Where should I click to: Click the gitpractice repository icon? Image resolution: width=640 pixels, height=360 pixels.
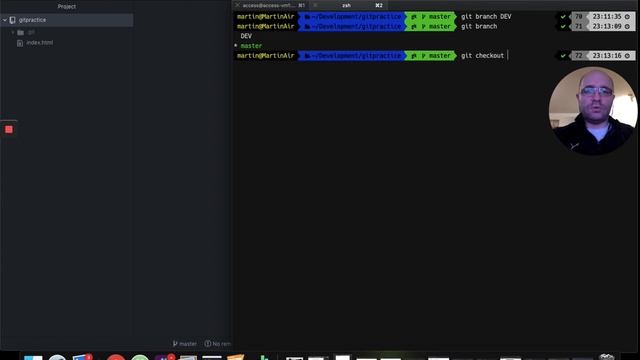[x=13, y=20]
